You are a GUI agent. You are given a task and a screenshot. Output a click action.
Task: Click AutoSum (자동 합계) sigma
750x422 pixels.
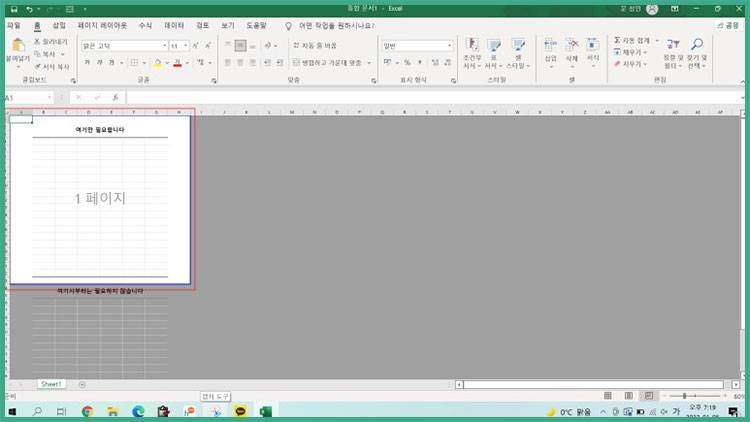(632, 40)
